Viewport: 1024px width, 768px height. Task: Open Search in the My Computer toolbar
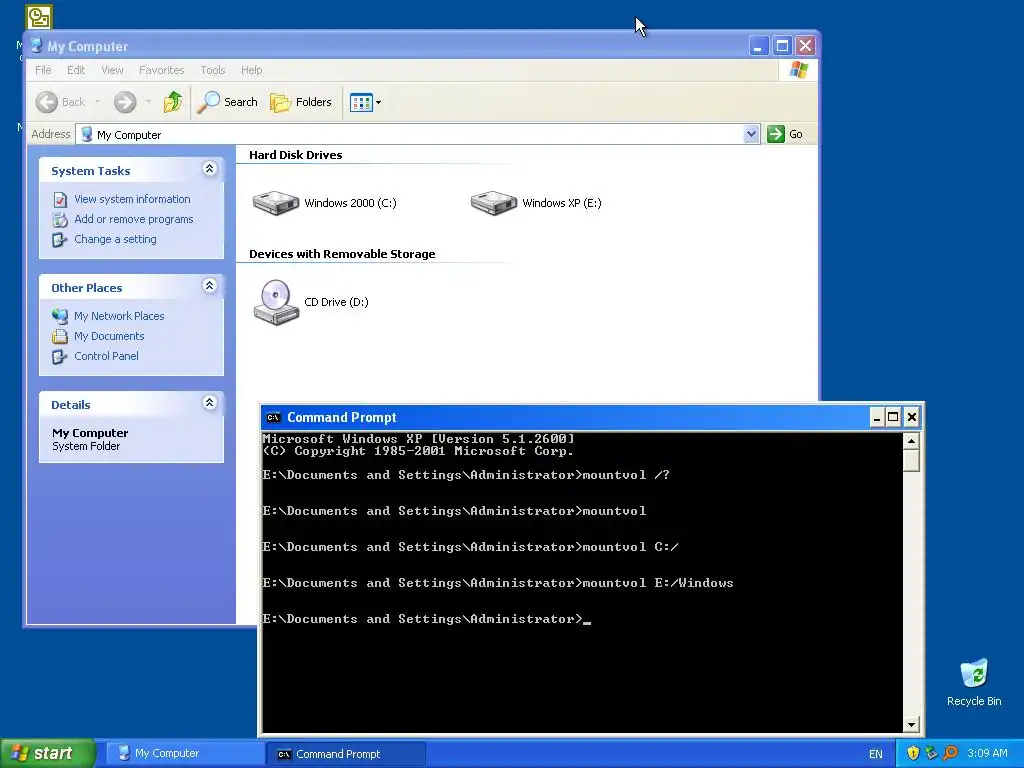click(x=227, y=102)
